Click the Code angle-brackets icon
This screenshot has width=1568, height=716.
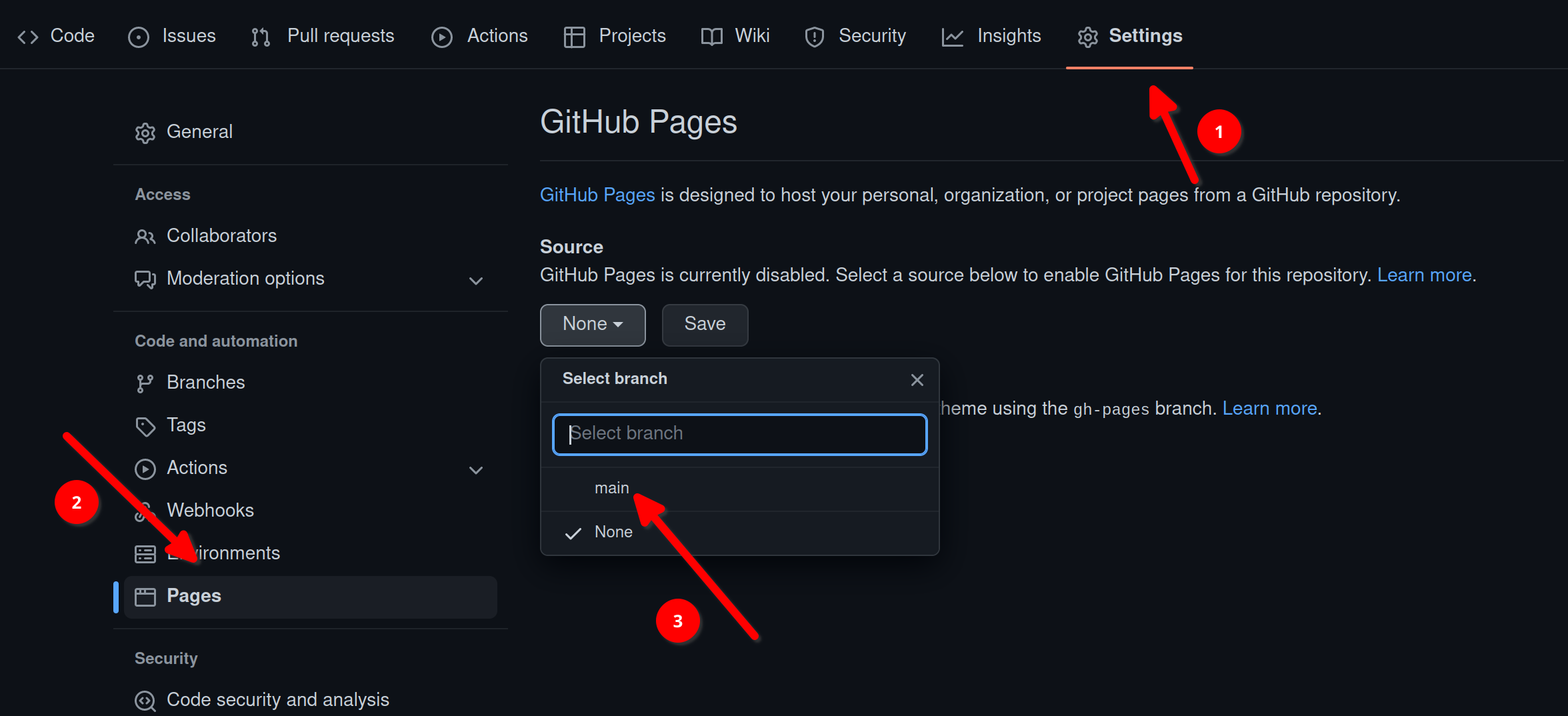28,37
